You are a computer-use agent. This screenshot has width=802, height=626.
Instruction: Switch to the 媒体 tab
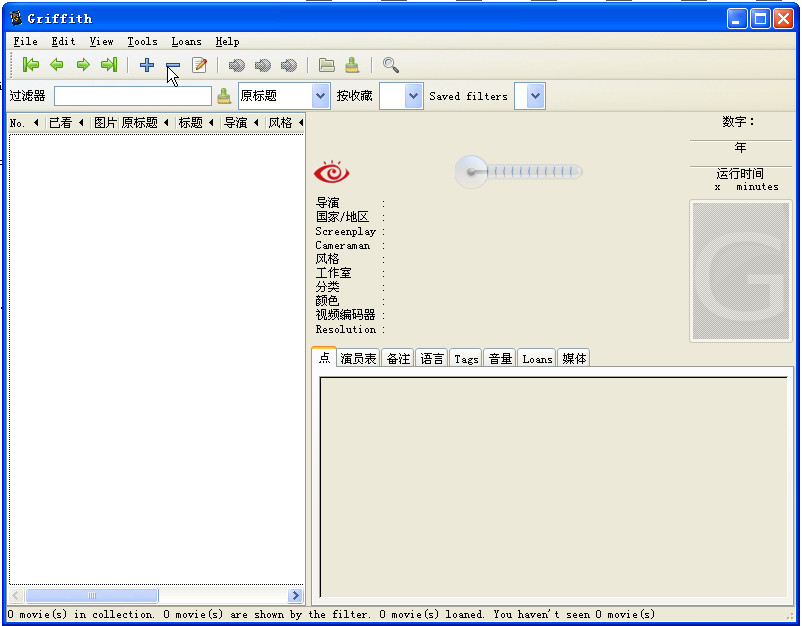(574, 359)
